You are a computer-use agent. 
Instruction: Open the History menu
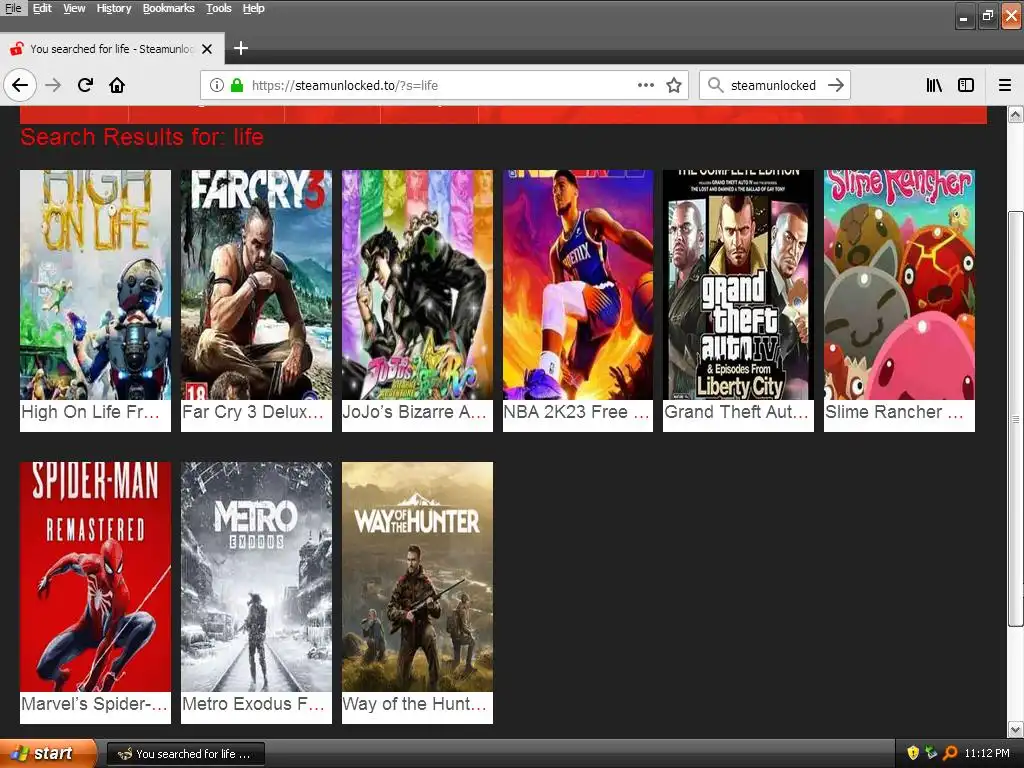[x=114, y=8]
